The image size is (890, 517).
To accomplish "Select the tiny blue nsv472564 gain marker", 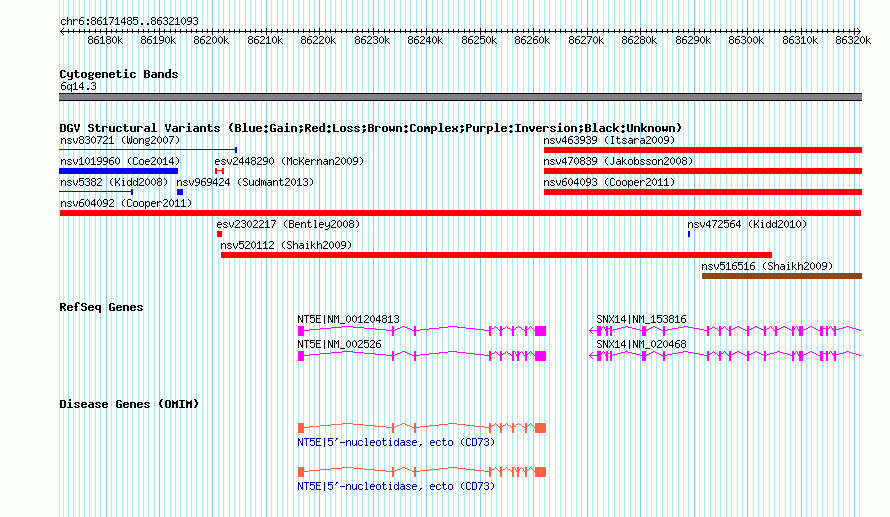I will click(x=689, y=234).
